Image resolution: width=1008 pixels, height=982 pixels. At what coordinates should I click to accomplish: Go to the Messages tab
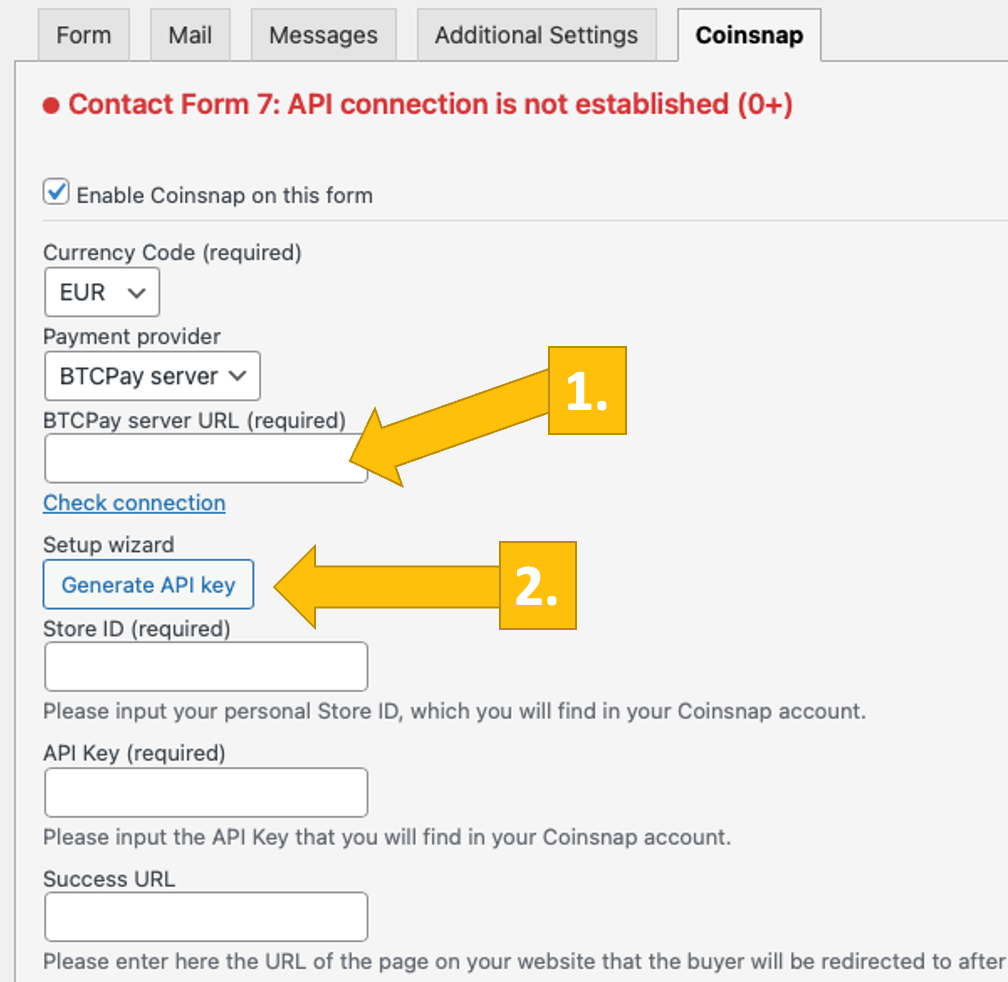323,35
